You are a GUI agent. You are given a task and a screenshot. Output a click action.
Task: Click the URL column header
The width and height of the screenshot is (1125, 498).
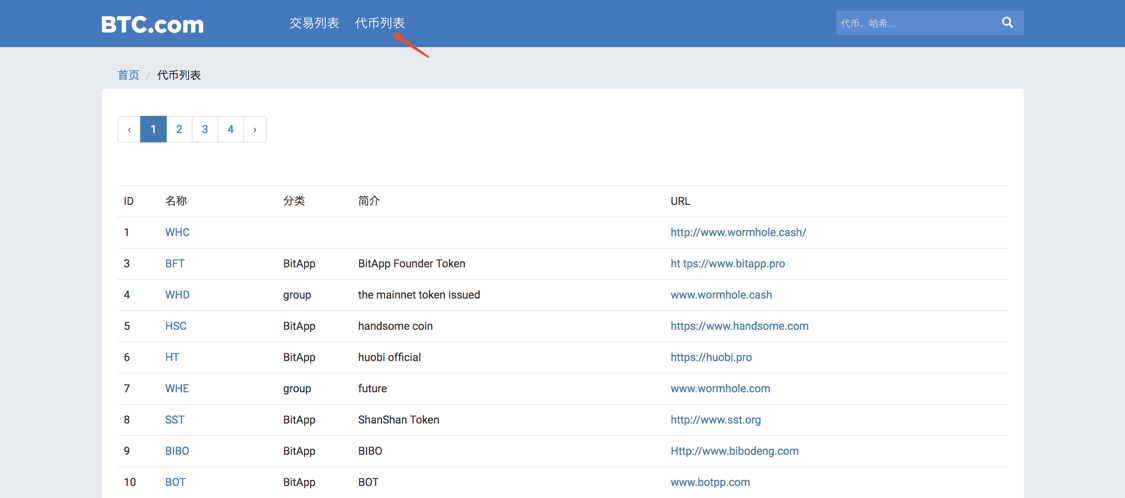(x=680, y=201)
